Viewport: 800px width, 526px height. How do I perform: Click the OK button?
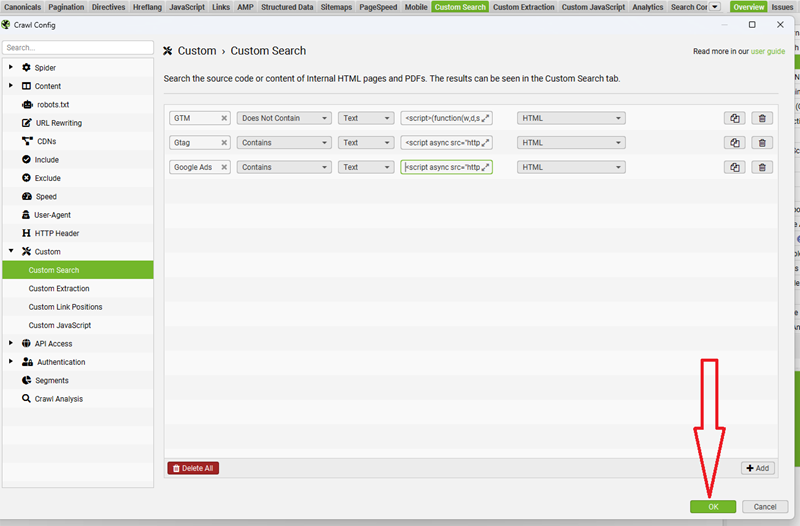(x=713, y=507)
